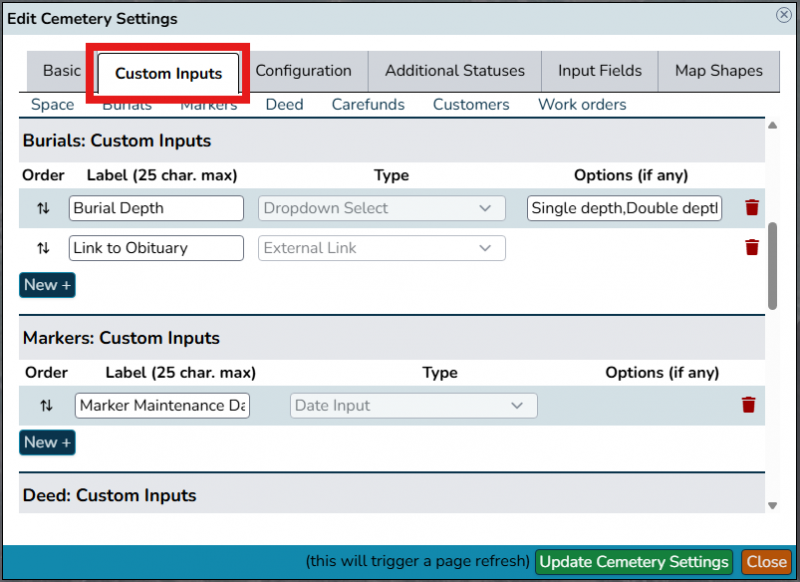The height and width of the screenshot is (582, 800).
Task: Edit the Marker Maintenance label field
Action: coord(162,406)
